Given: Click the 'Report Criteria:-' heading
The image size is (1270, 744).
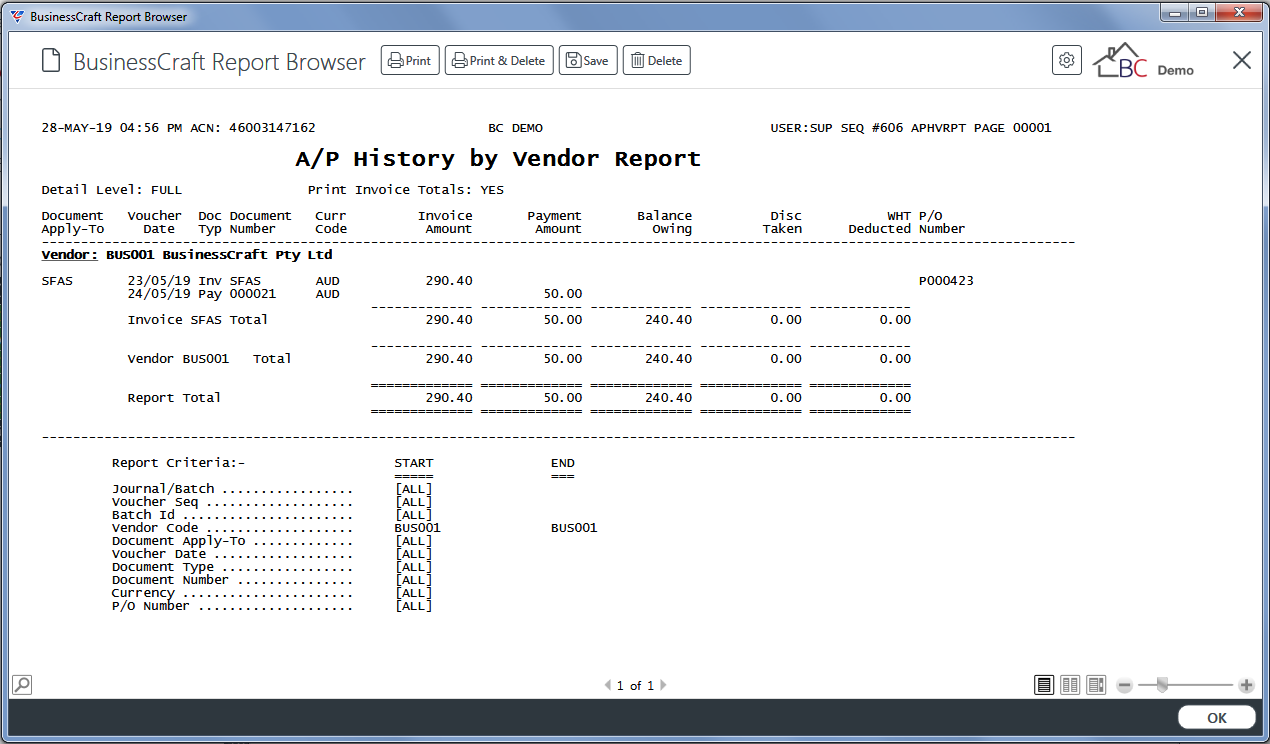Looking at the screenshot, I should 178,463.
